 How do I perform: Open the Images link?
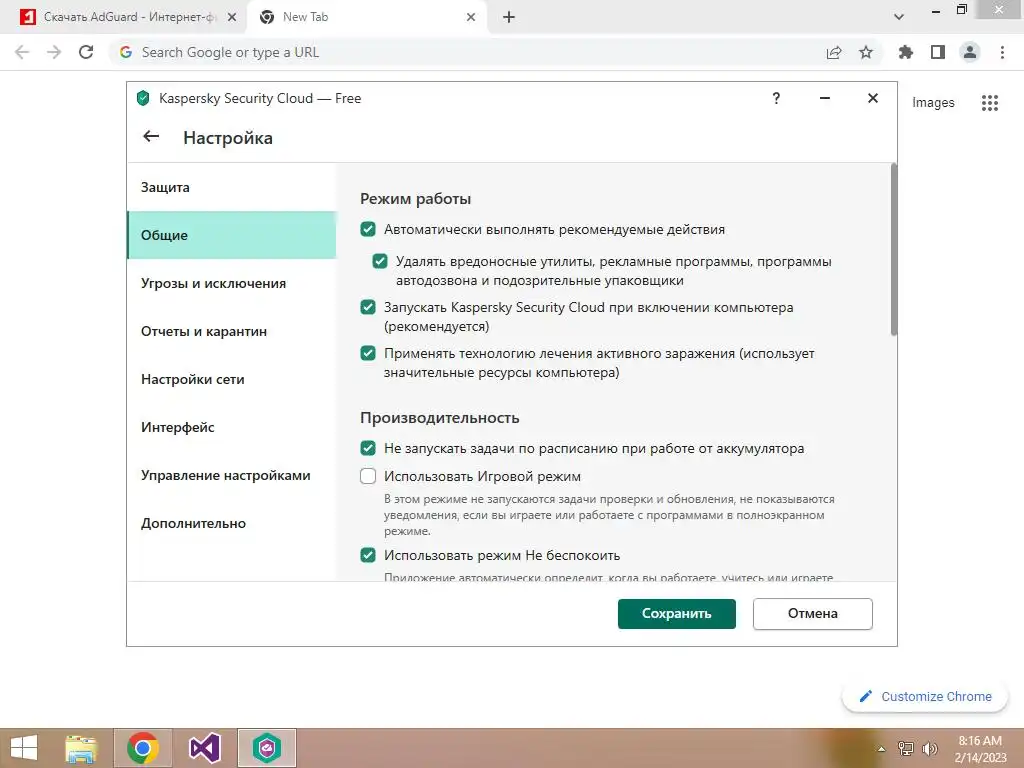point(933,103)
